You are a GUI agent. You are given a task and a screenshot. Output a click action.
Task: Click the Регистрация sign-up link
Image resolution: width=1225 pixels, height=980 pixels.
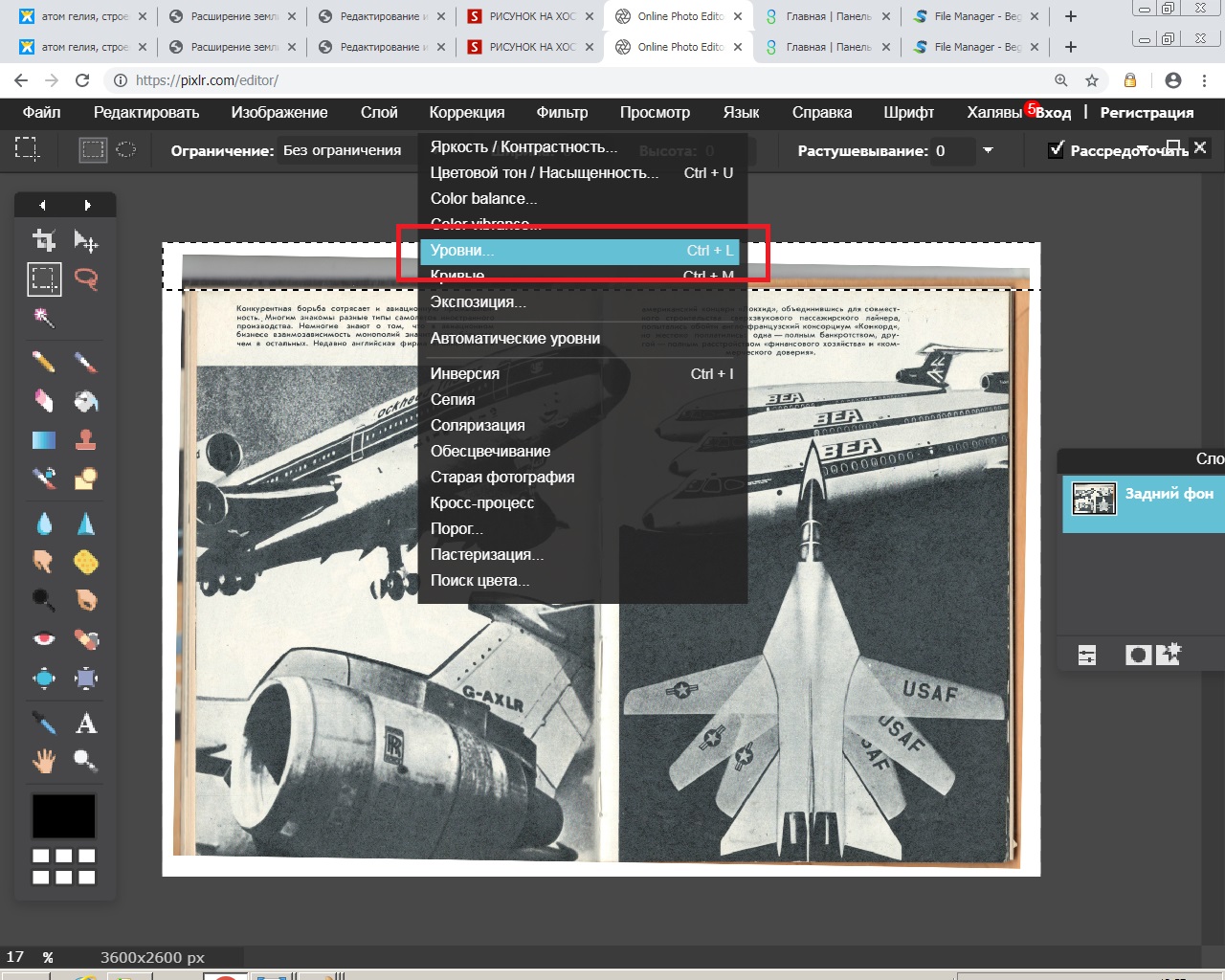click(1147, 113)
